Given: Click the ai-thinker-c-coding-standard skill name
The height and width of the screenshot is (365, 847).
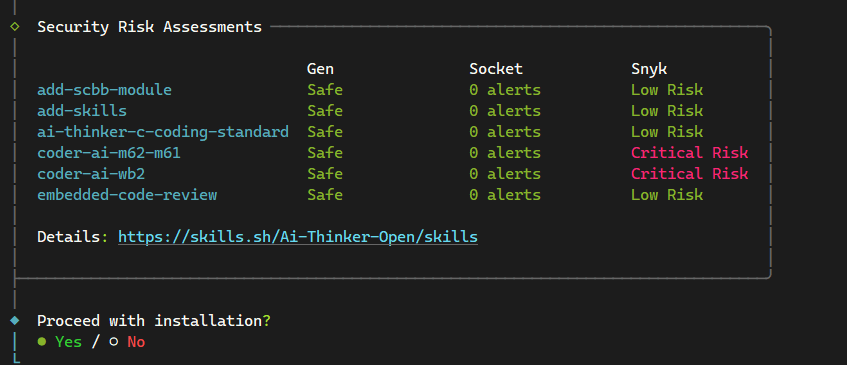Looking at the screenshot, I should click(163, 132).
